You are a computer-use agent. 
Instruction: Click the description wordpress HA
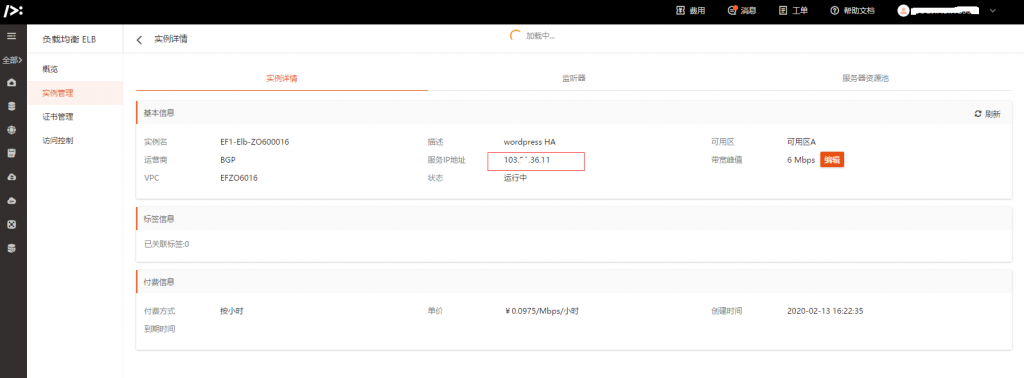pyautogui.click(x=530, y=142)
